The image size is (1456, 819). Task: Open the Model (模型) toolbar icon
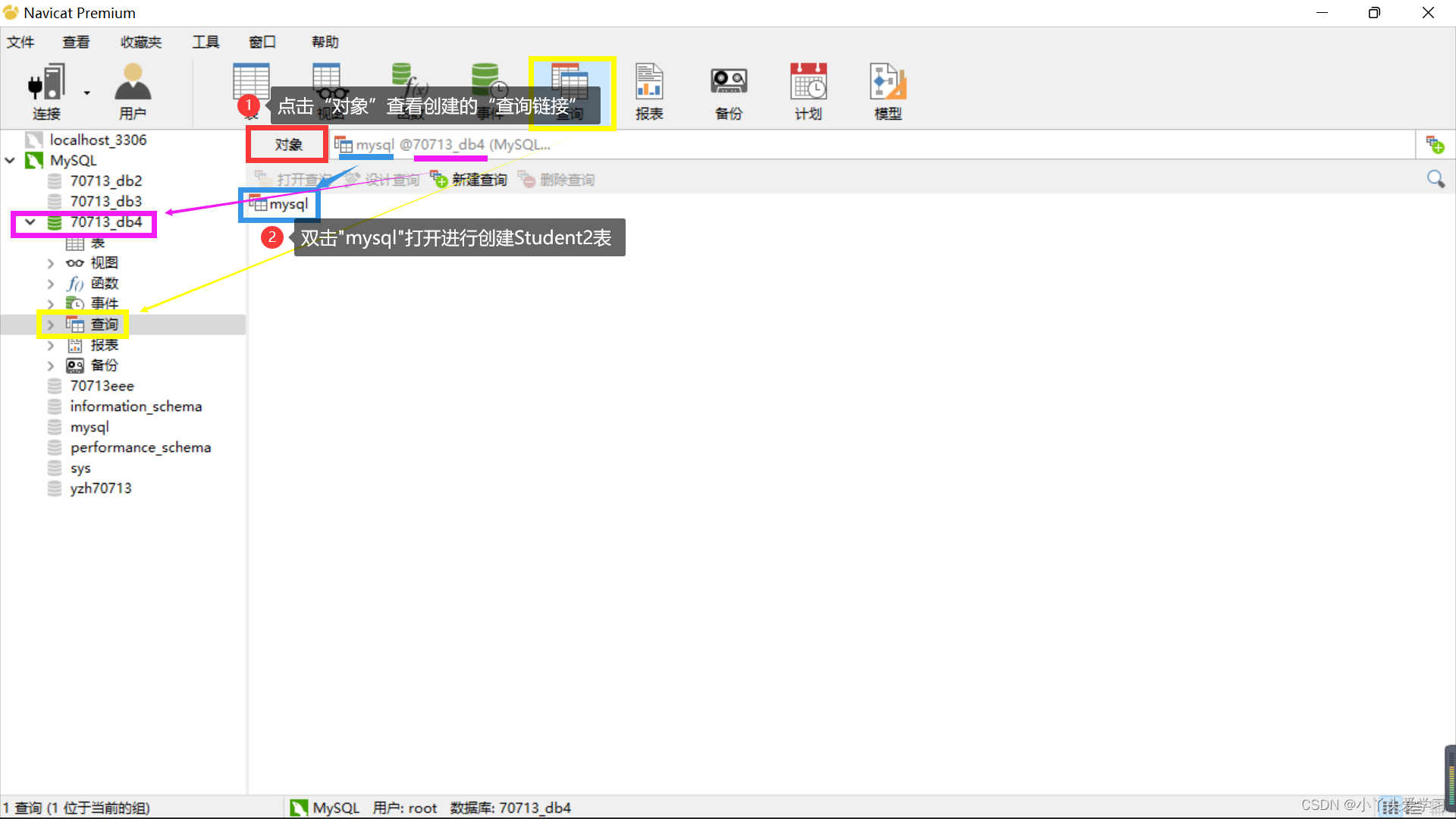coord(888,91)
